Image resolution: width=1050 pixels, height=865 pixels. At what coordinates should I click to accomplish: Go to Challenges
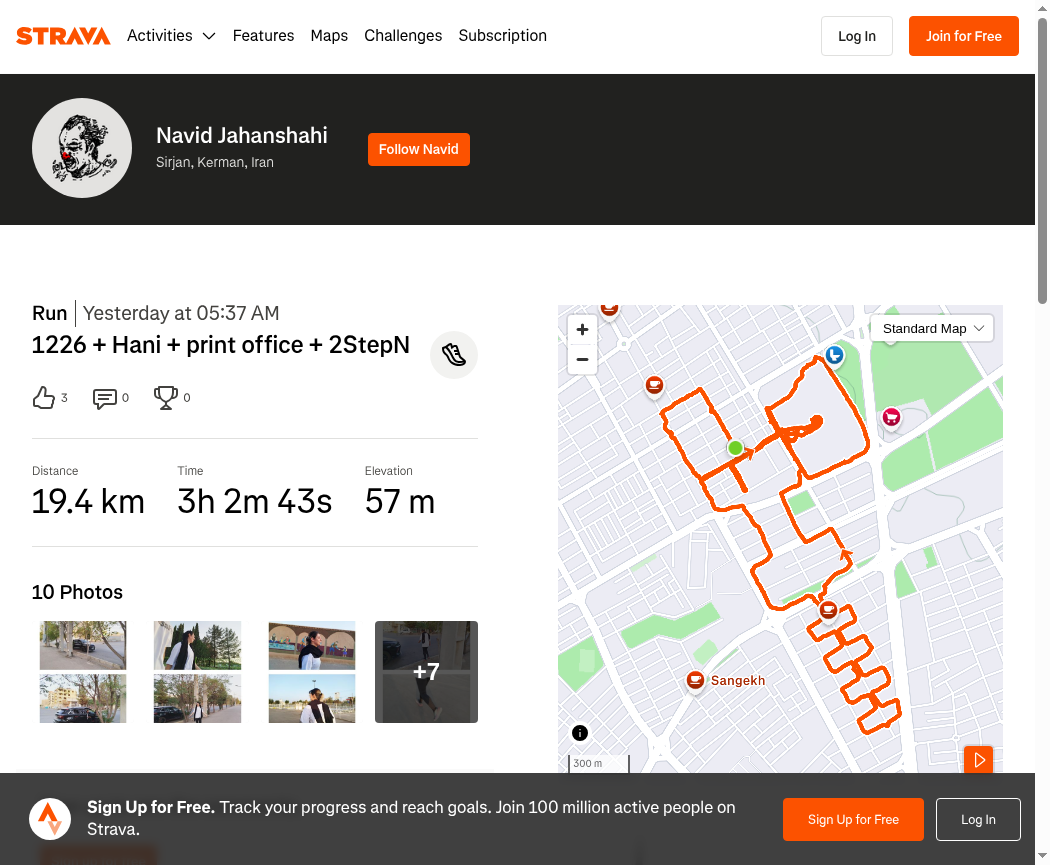click(x=403, y=35)
